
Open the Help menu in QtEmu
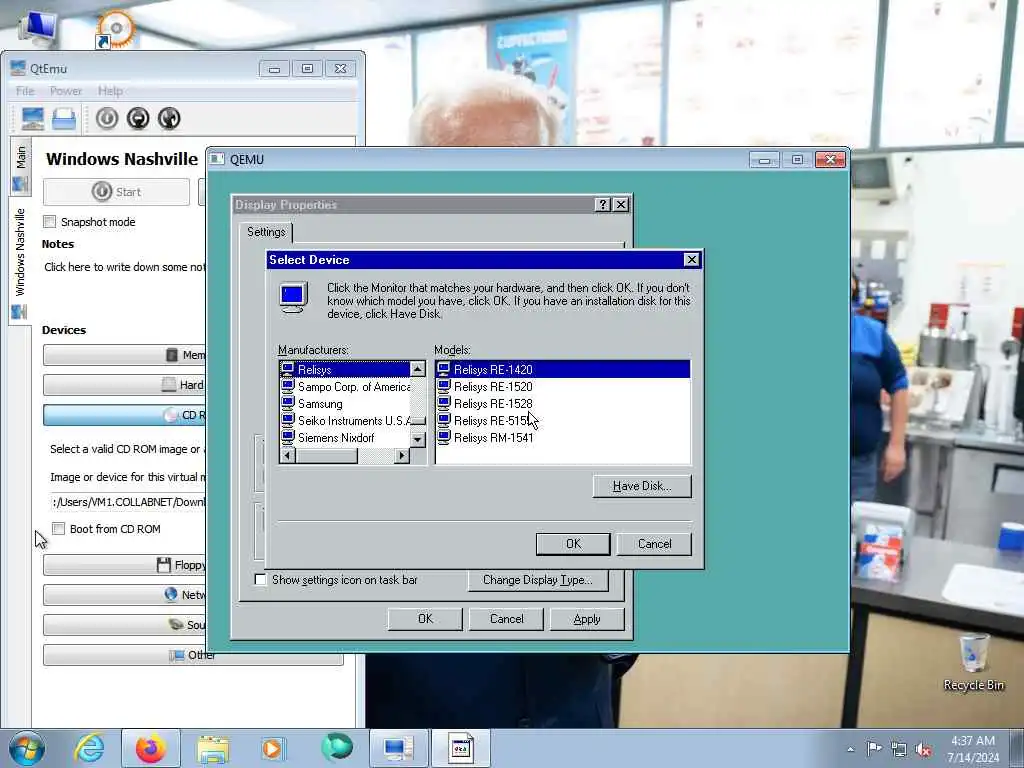(x=110, y=91)
